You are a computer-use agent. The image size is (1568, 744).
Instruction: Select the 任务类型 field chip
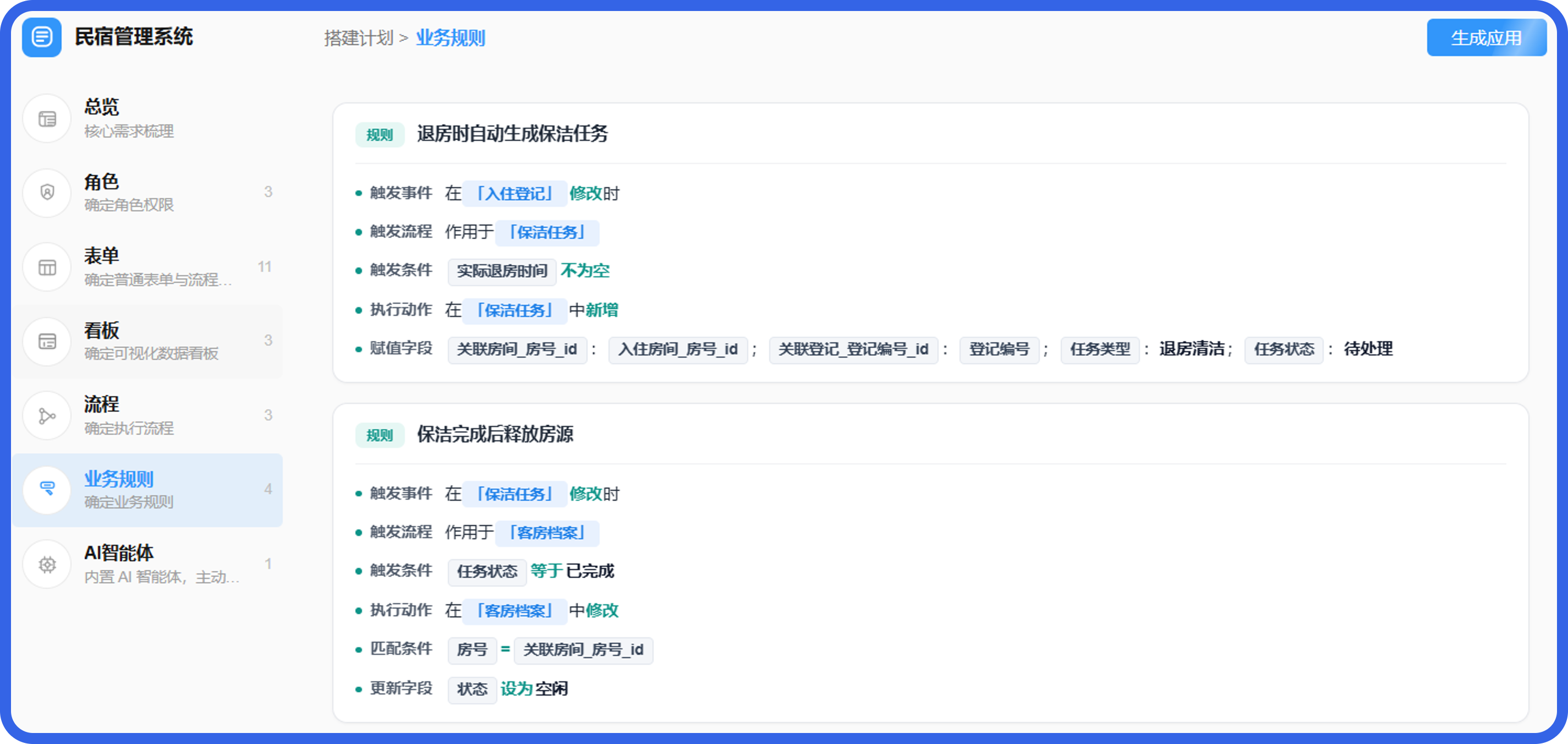click(x=1100, y=349)
